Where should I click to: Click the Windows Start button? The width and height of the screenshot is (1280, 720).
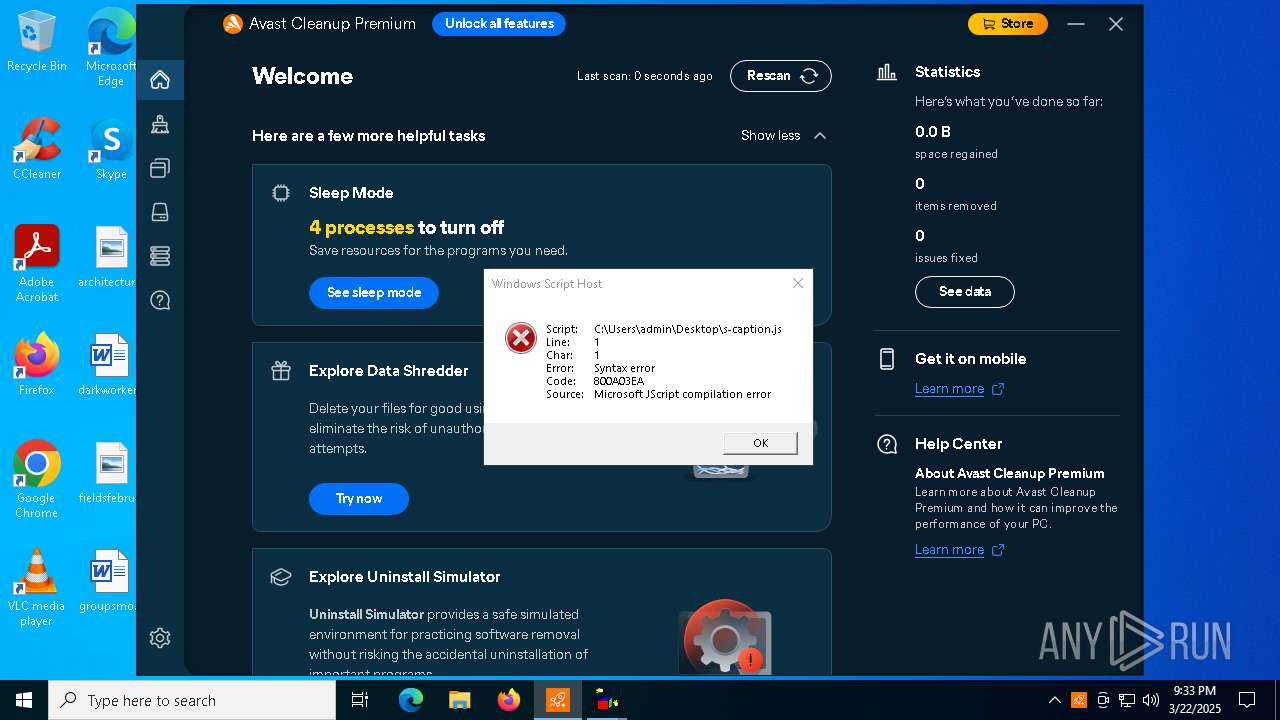(24, 700)
